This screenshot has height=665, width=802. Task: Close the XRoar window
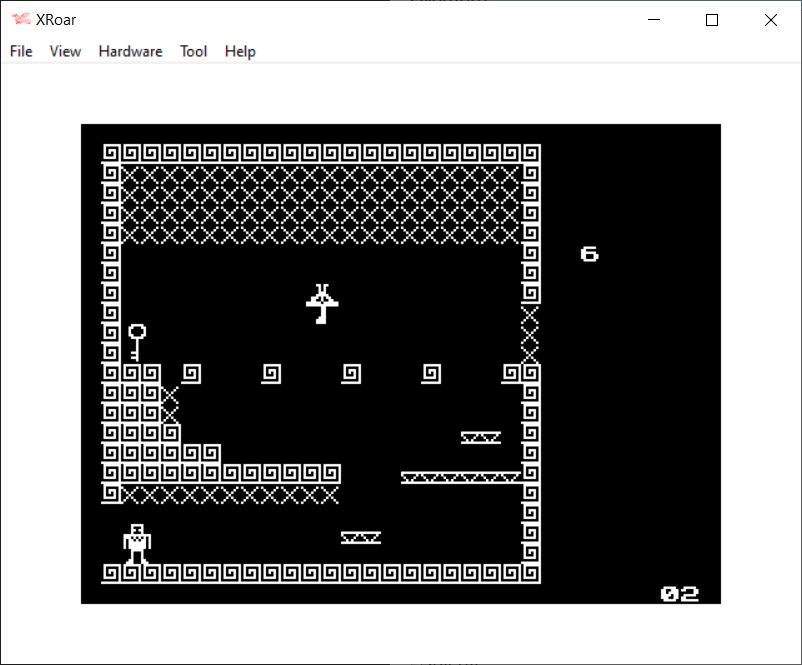coord(770,20)
